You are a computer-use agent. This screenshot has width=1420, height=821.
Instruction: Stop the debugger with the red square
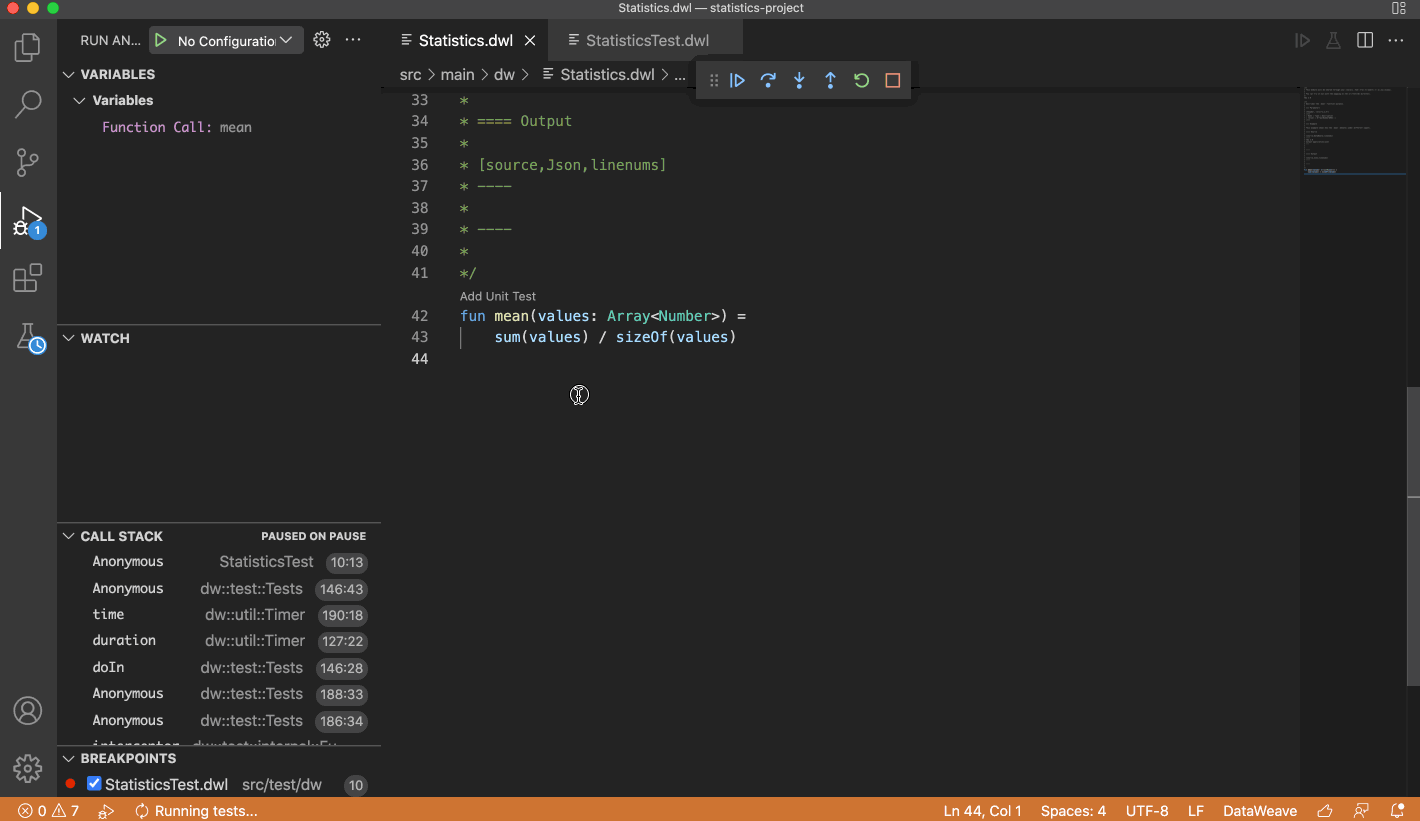pyautogui.click(x=893, y=81)
